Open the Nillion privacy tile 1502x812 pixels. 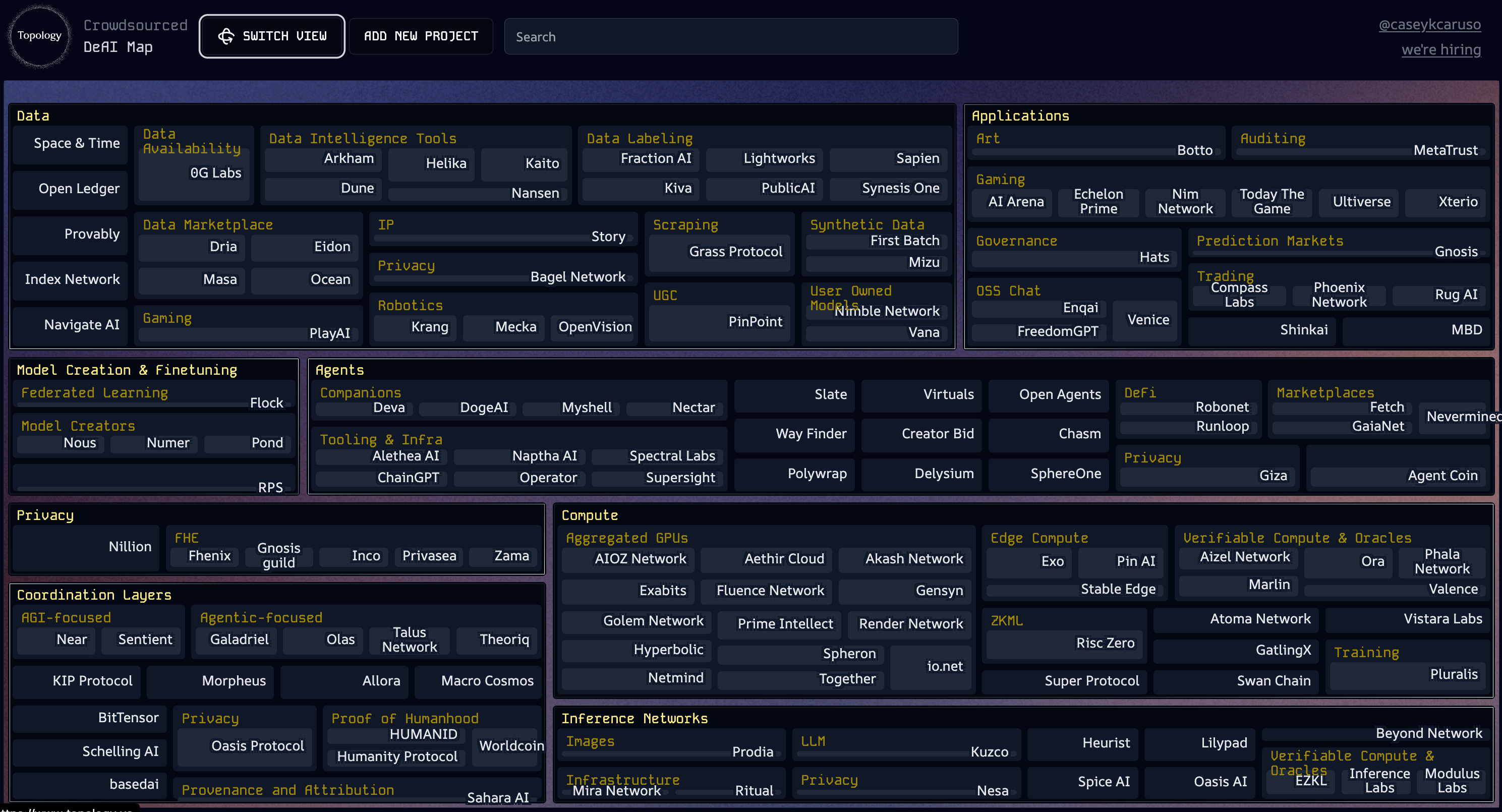(86, 547)
